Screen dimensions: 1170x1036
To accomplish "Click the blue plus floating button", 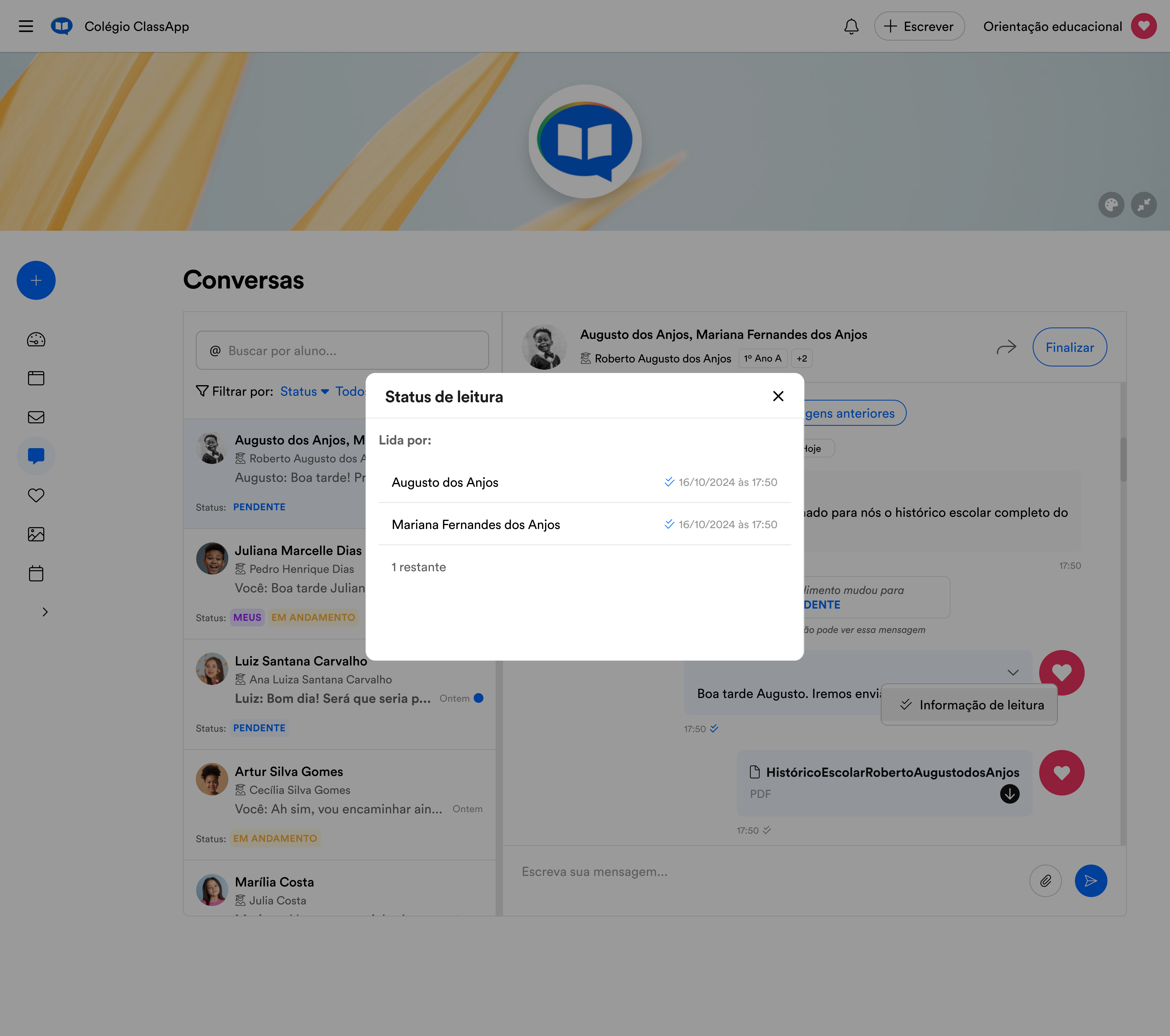I will point(36,281).
